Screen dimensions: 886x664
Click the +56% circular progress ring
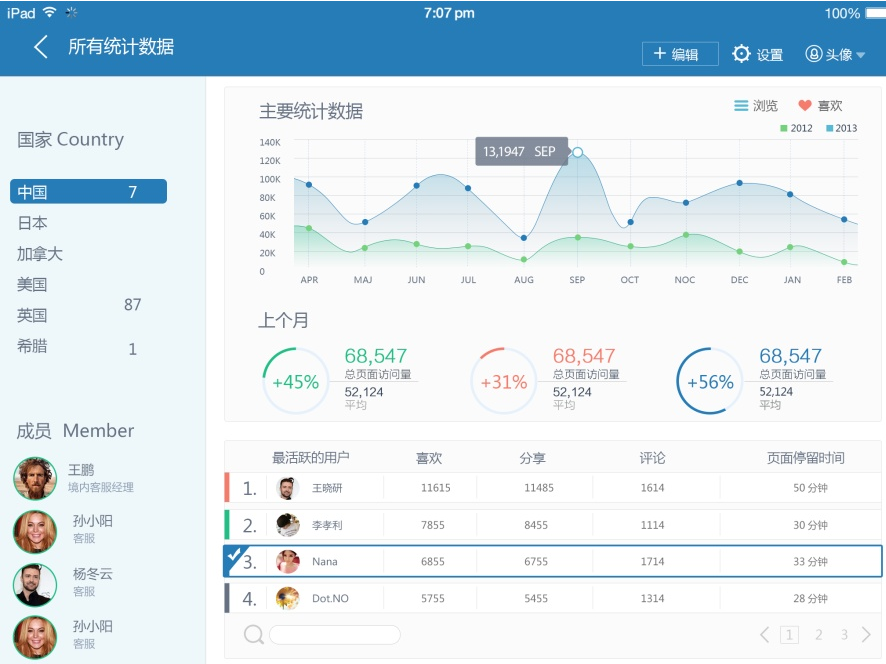[x=708, y=382]
